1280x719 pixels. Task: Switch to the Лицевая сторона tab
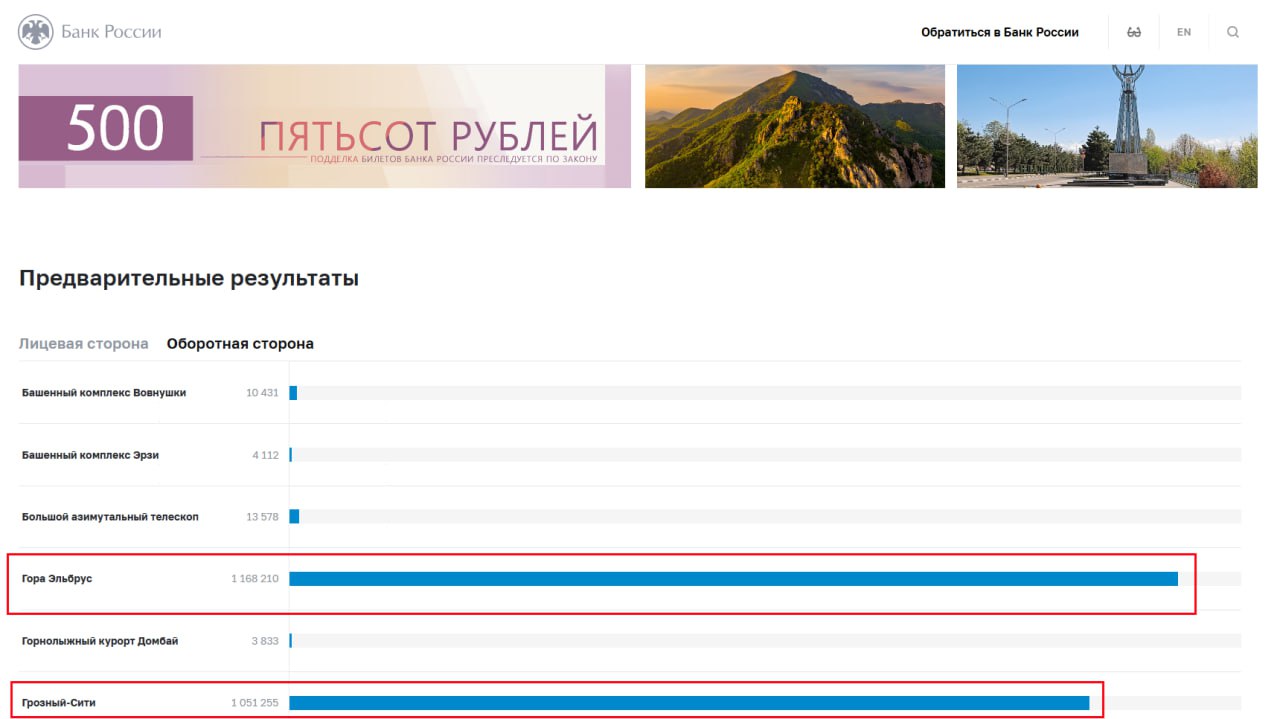(84, 344)
